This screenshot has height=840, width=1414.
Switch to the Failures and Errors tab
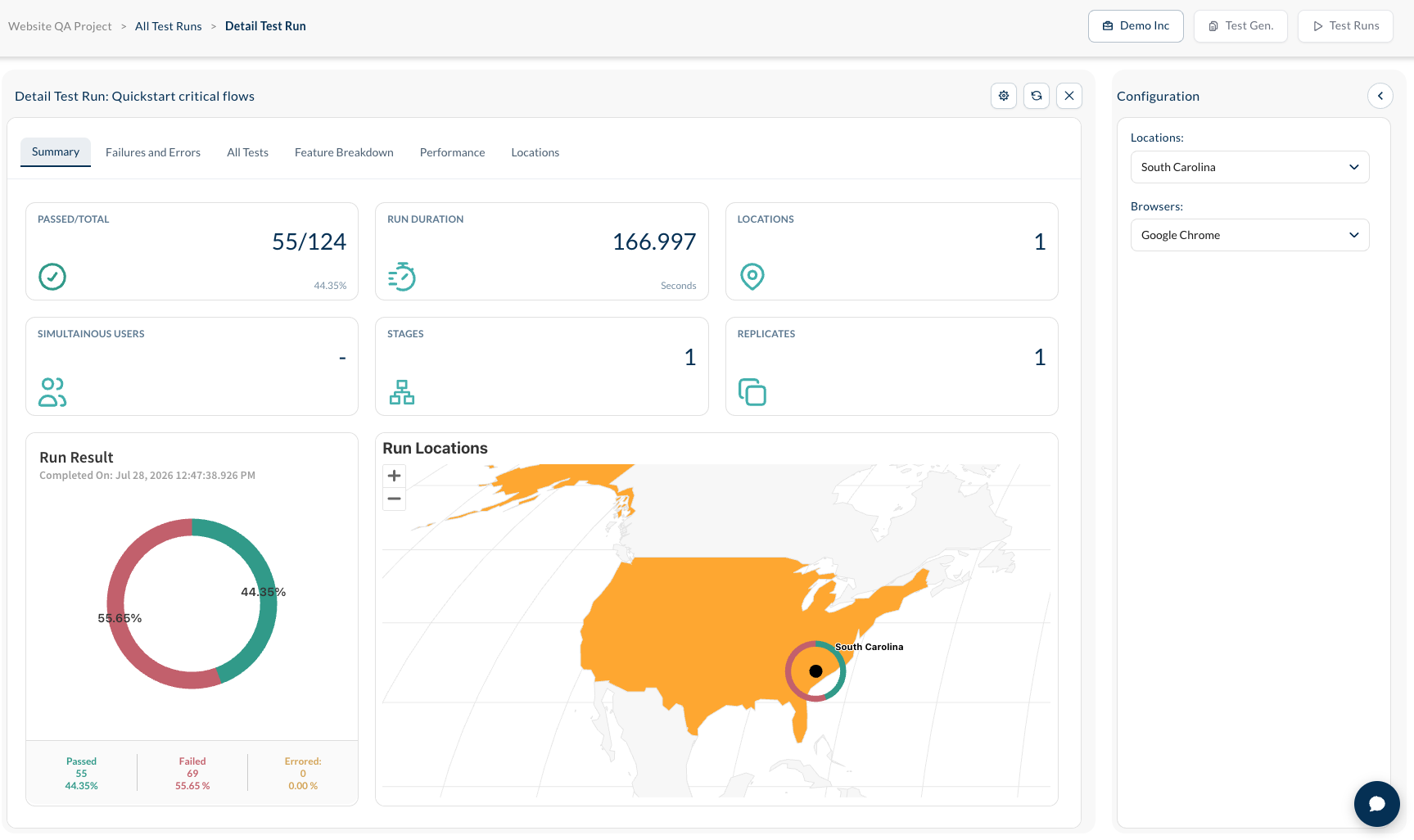pos(153,152)
